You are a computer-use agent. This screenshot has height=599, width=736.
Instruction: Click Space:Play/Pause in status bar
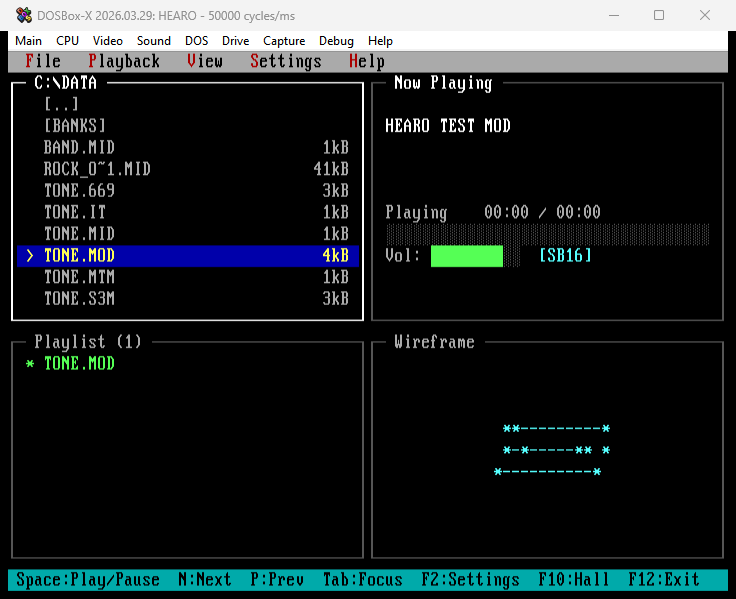[88, 580]
